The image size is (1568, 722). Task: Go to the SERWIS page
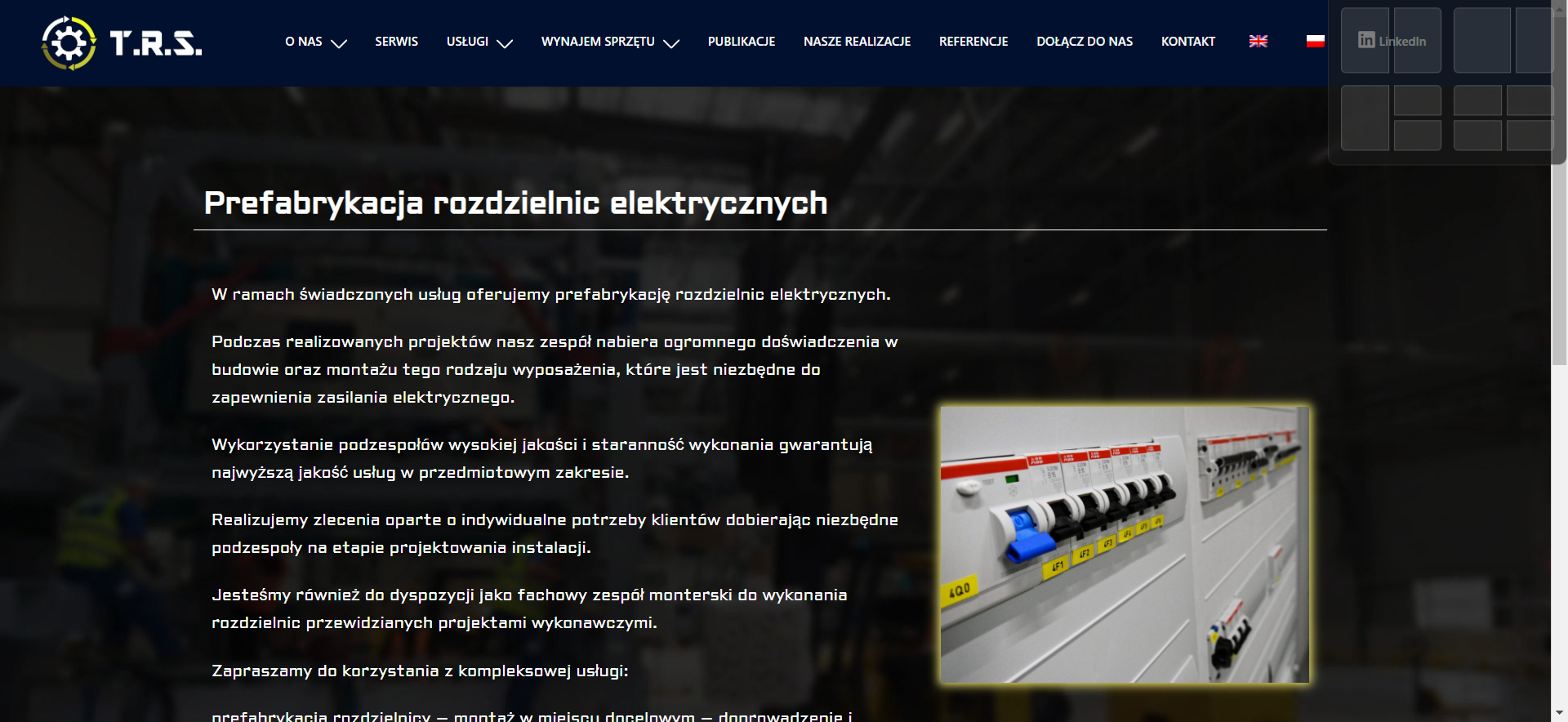tap(396, 42)
